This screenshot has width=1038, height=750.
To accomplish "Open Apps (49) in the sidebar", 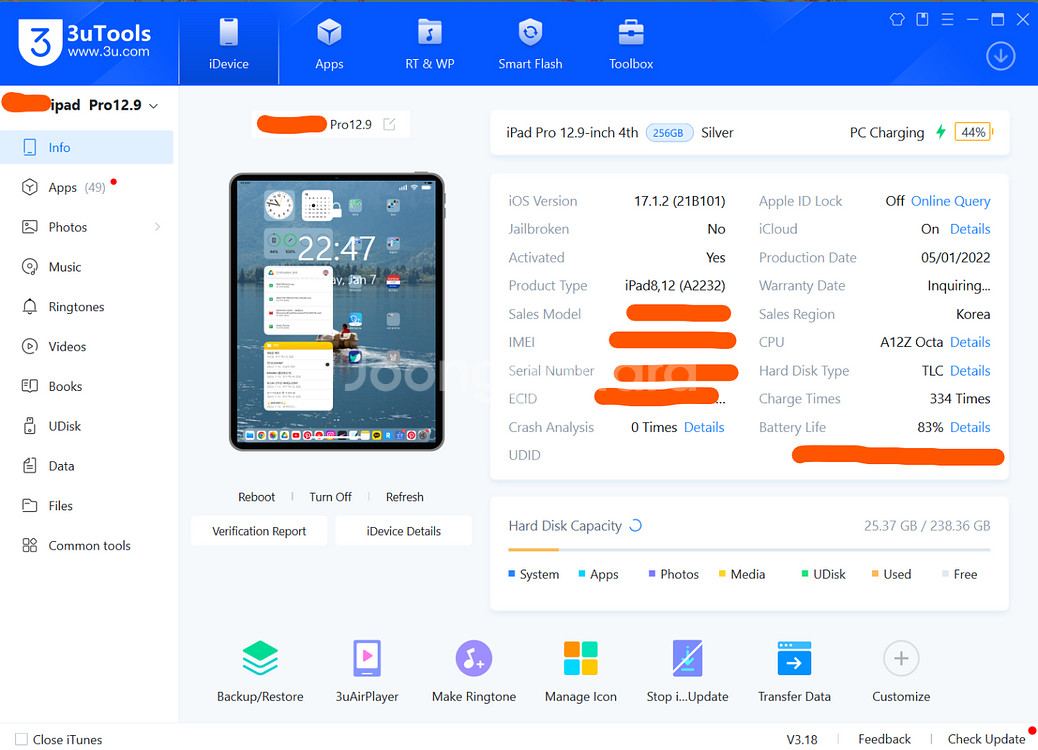I will tap(87, 187).
